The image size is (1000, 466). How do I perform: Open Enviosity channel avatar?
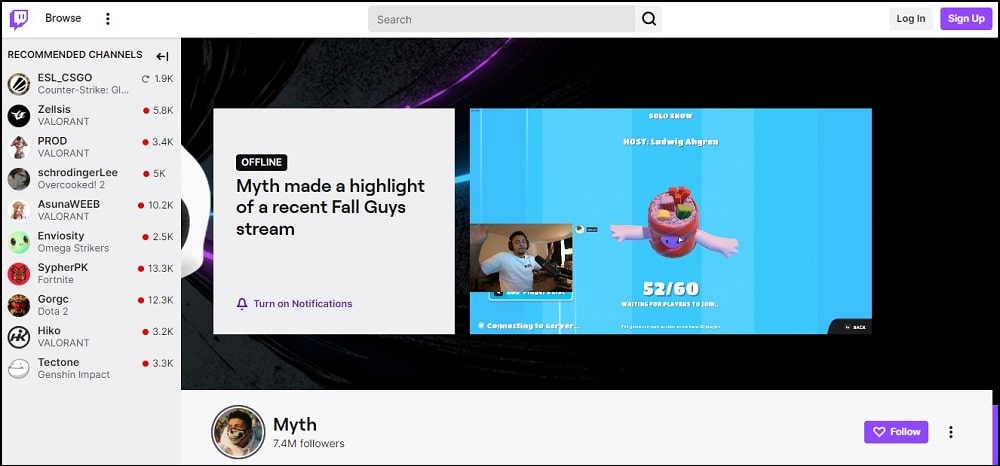point(19,242)
